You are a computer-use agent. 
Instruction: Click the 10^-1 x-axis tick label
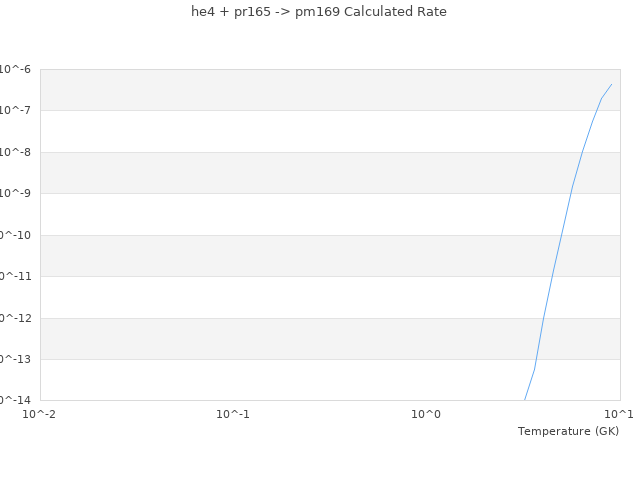tap(233, 413)
